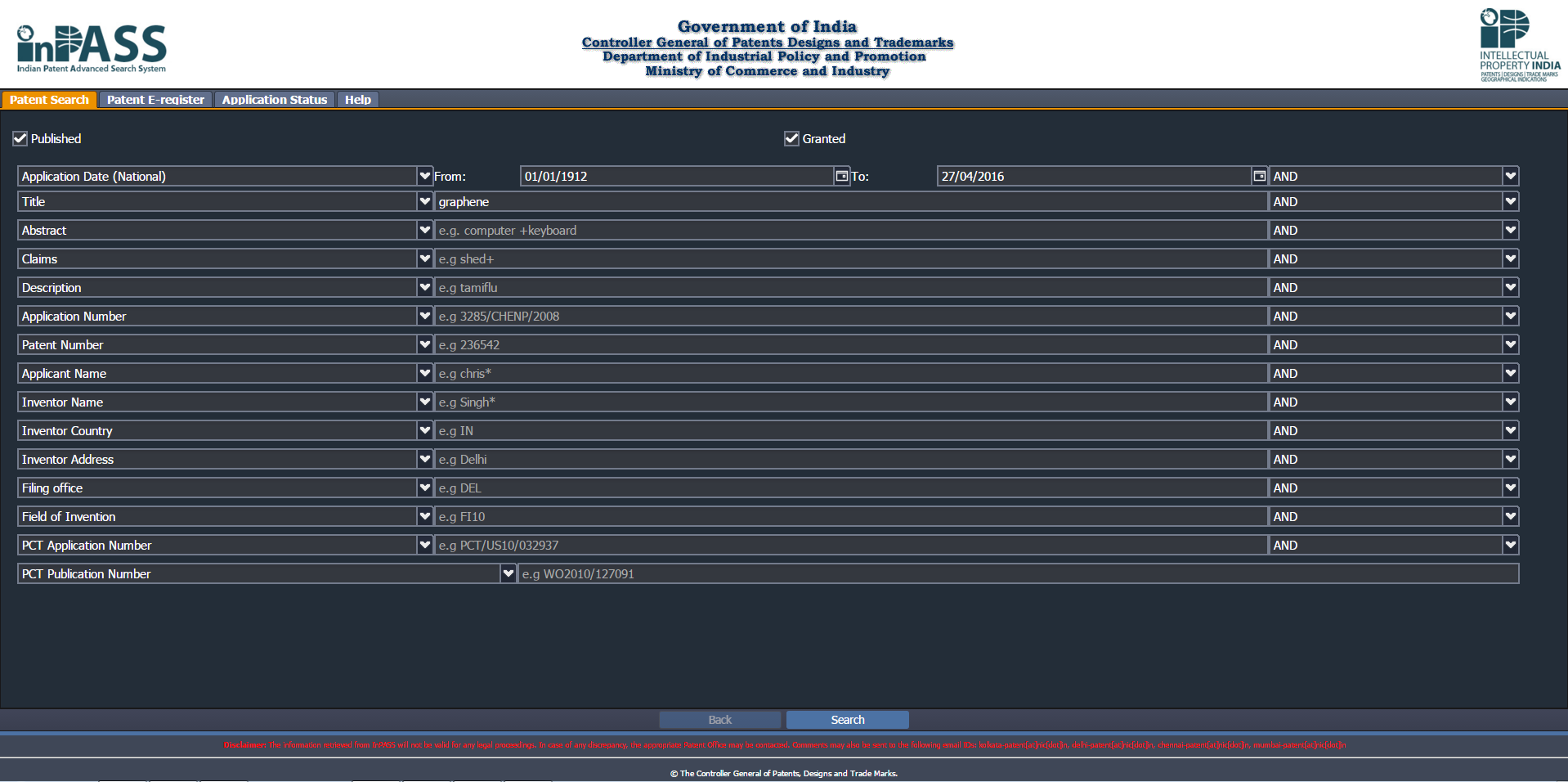Open the AND operator dropdown for Abstract row
Image resolution: width=1568 pixels, height=782 pixels.
1510,230
